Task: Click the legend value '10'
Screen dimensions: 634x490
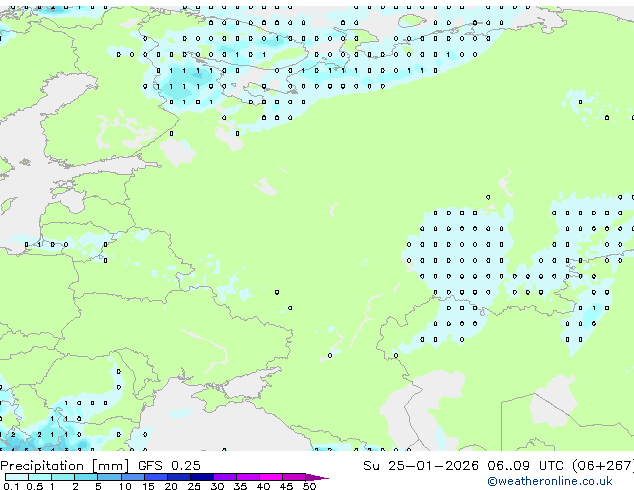Action: pyautogui.click(x=125, y=486)
